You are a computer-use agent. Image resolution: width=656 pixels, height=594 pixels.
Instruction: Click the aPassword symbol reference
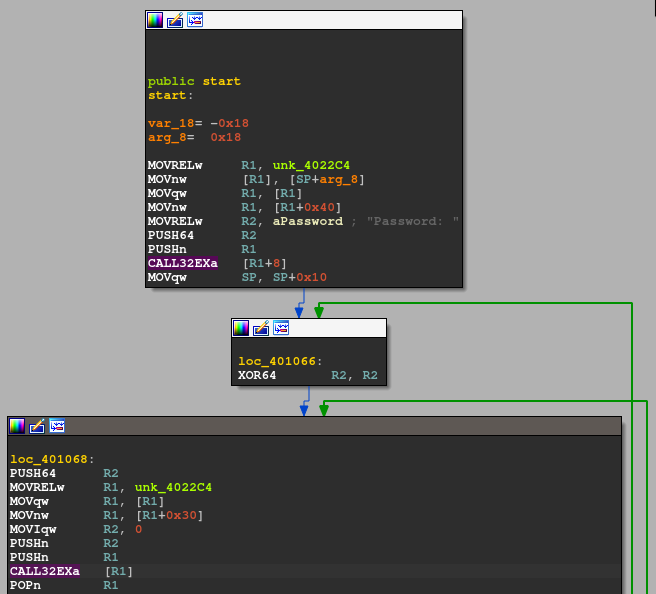[308, 221]
